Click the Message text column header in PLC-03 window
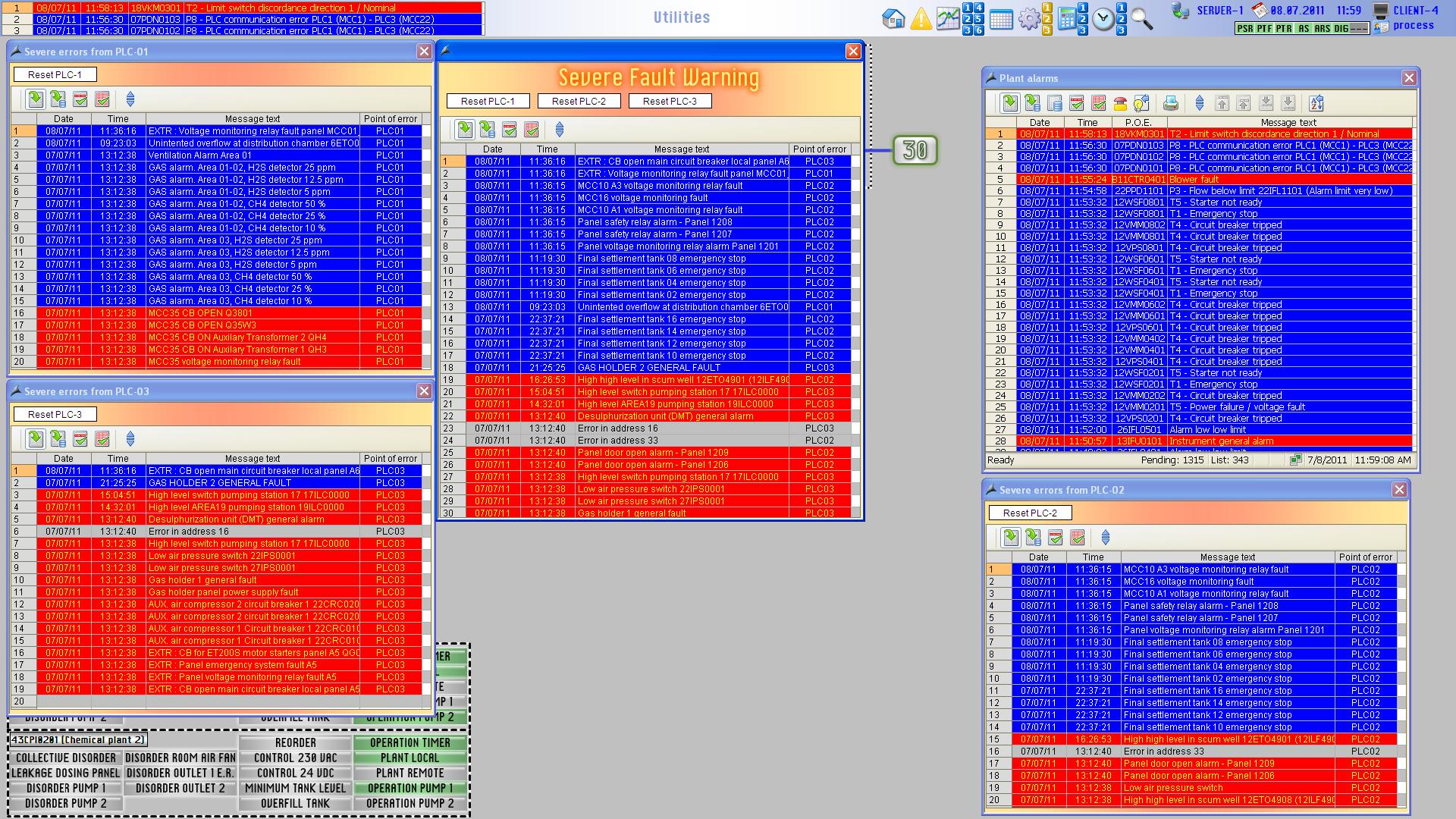Image resolution: width=1456 pixels, height=819 pixels. pos(252,458)
